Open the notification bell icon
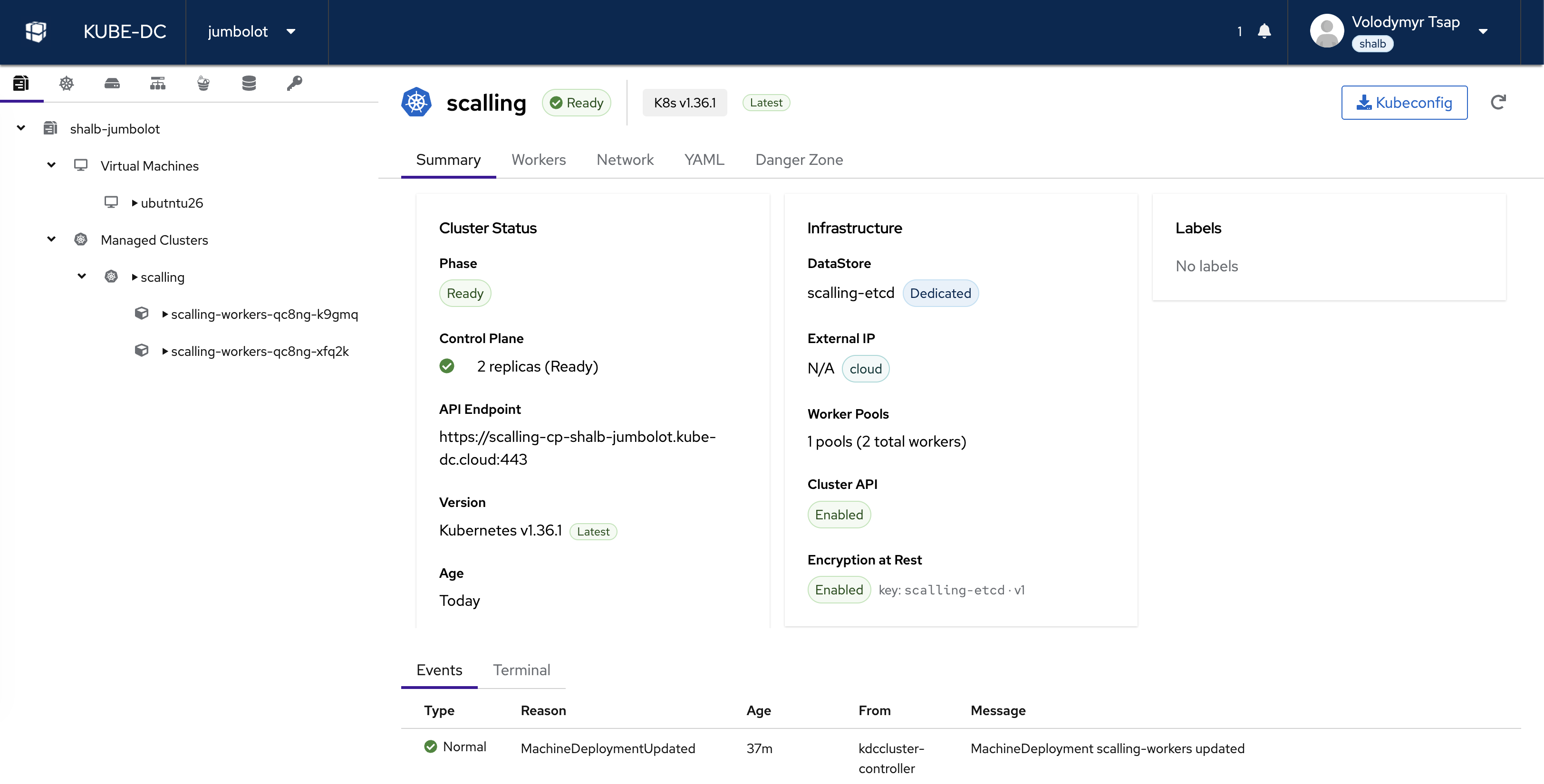The image size is (1544, 784). coord(1264,31)
